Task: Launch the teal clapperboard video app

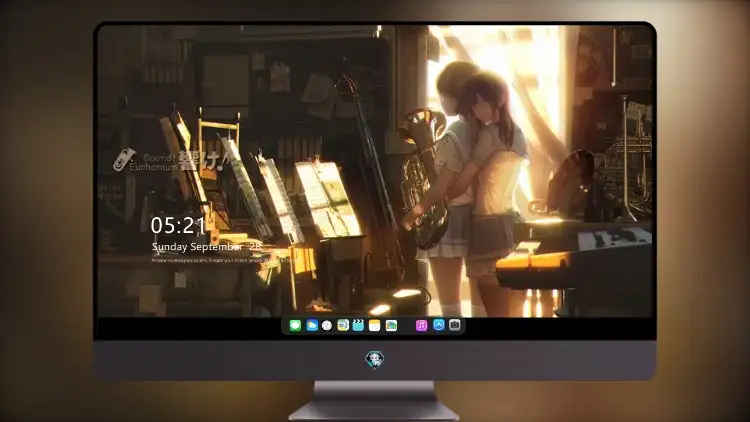Action: [x=358, y=326]
